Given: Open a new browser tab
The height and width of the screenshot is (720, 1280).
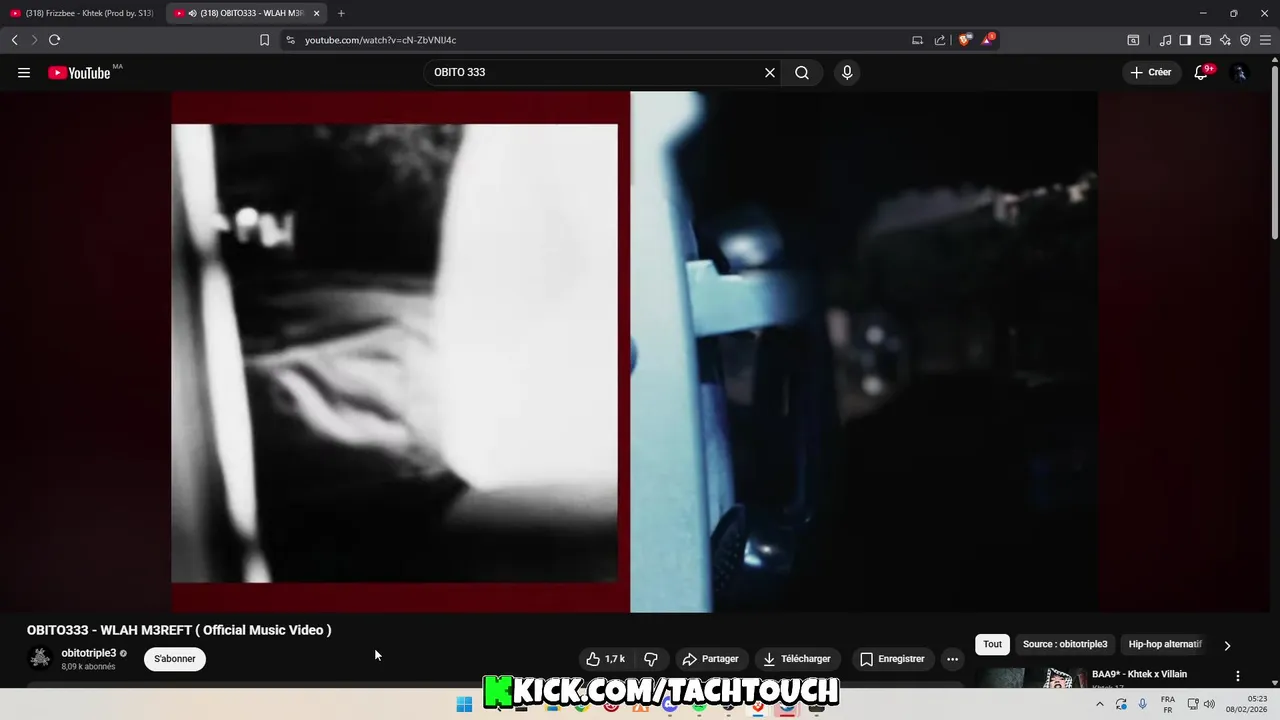Looking at the screenshot, I should [x=341, y=13].
